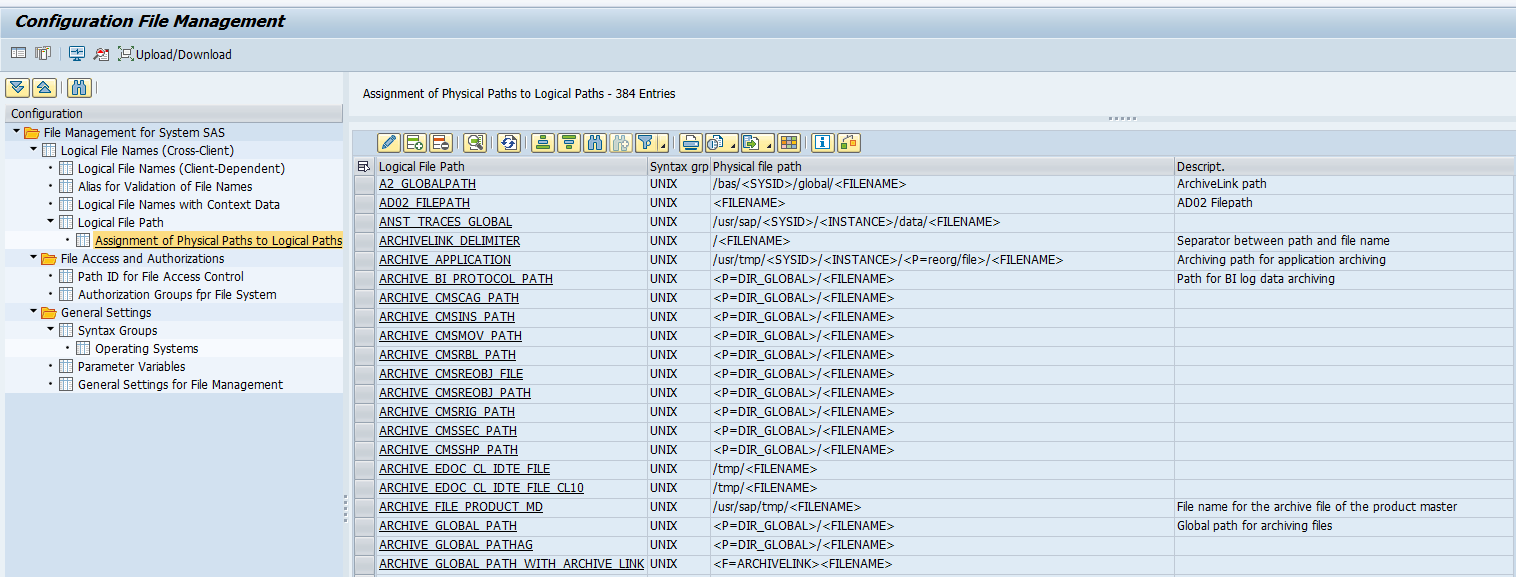
Task: Collapse all tree nodes with double-up arrow
Action: (x=44, y=88)
